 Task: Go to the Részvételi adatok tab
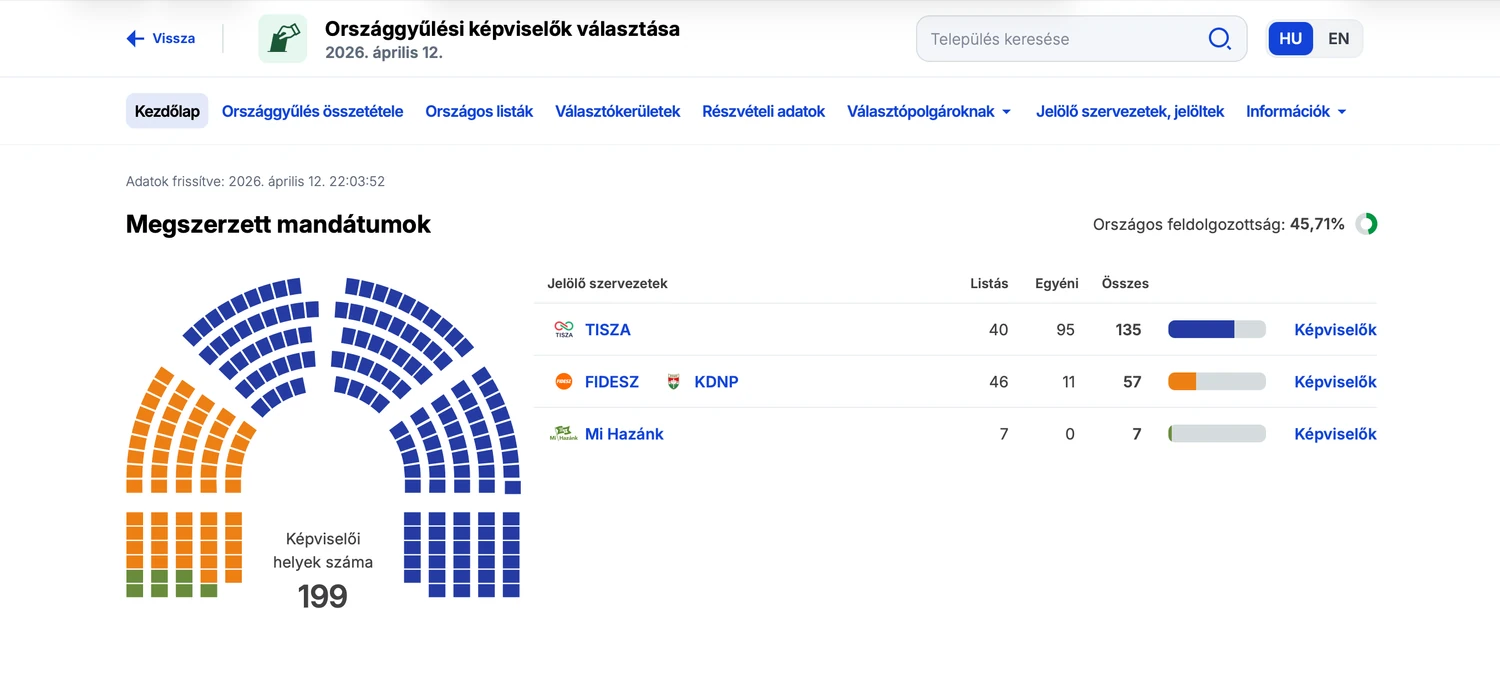(x=763, y=112)
